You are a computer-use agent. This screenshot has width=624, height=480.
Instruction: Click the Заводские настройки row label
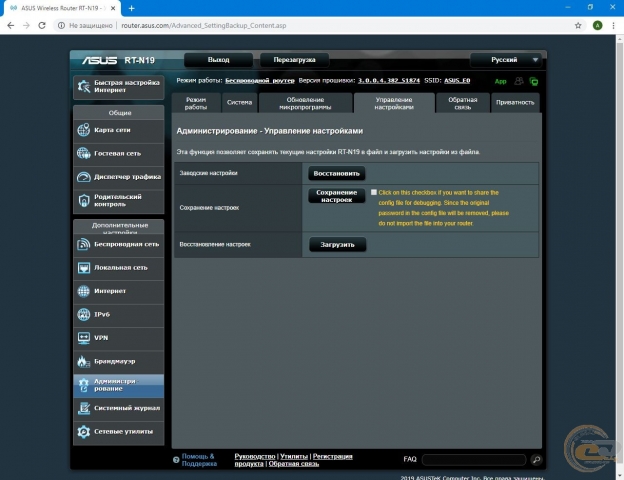(209, 173)
